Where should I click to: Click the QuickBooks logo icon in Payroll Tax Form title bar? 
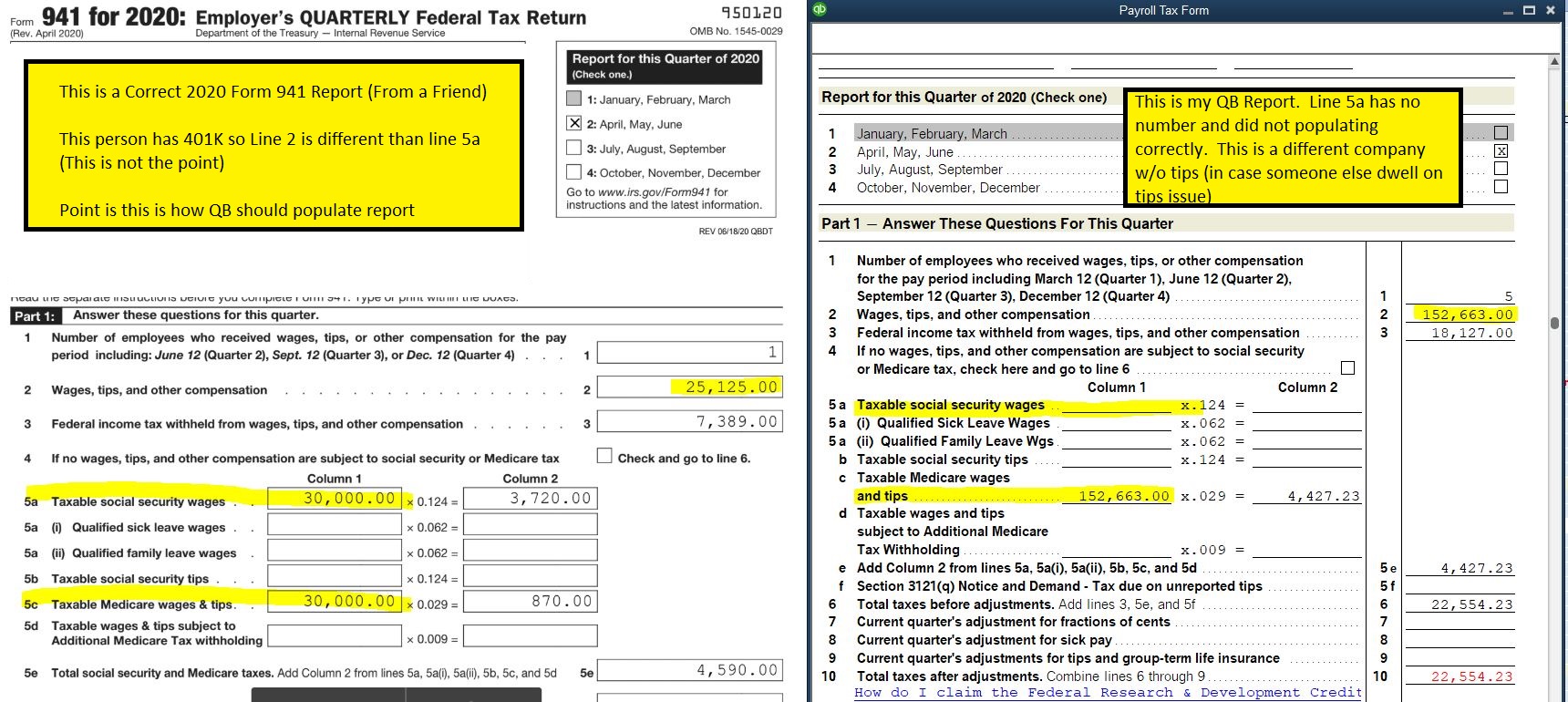pos(820,10)
